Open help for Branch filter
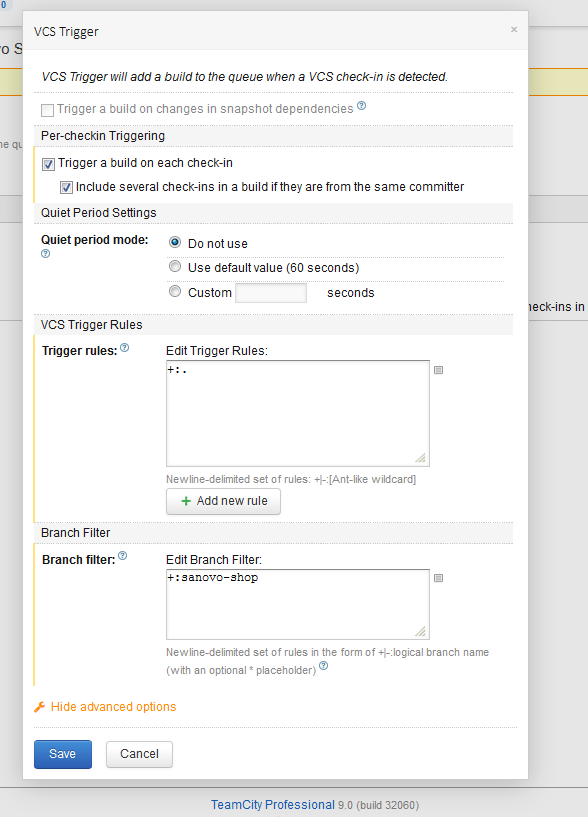The width and height of the screenshot is (588, 817). click(122, 556)
